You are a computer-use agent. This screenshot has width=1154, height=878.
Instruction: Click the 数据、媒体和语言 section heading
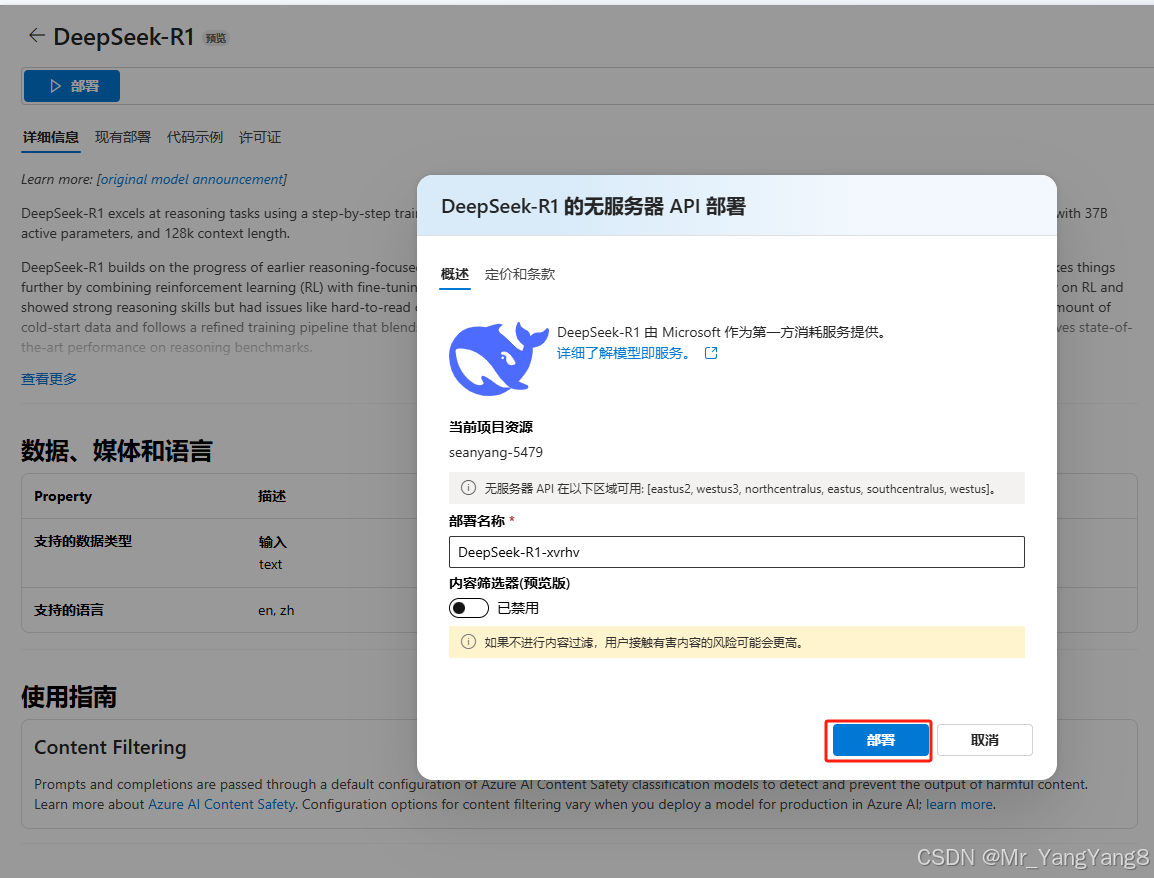[x=116, y=450]
